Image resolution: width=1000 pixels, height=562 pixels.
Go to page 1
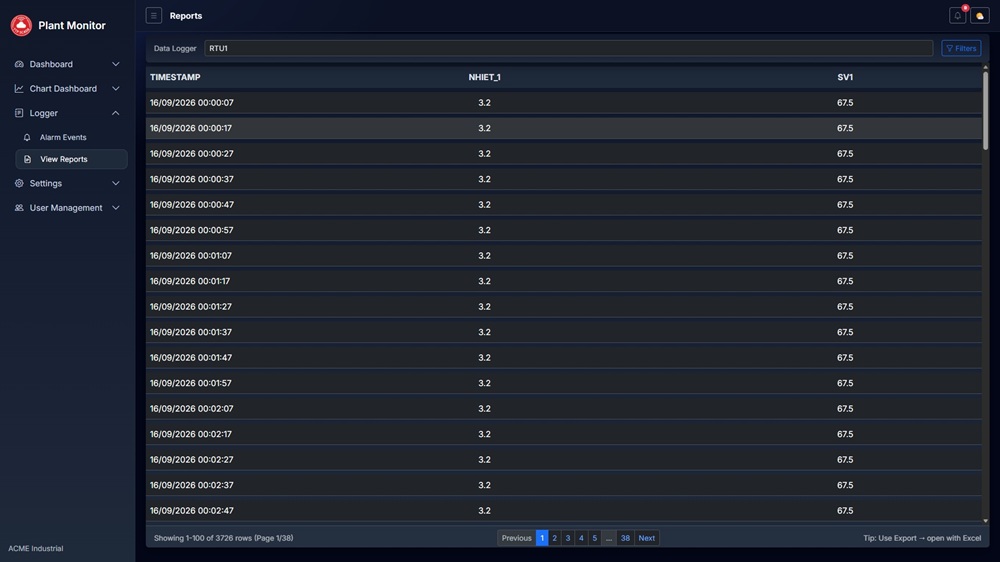coord(542,538)
